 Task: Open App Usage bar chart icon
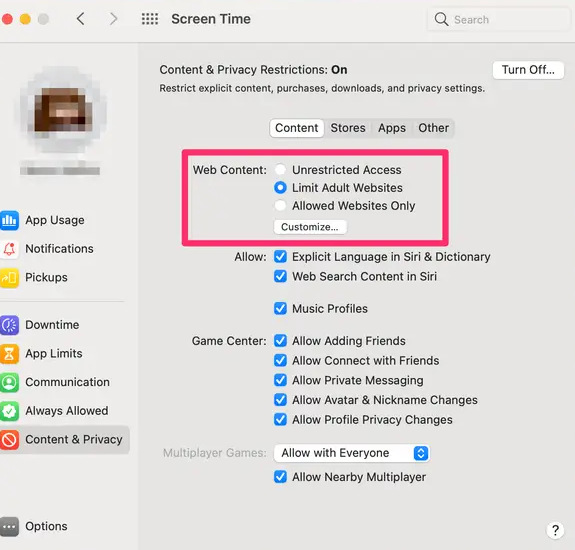pyautogui.click(x=9, y=220)
